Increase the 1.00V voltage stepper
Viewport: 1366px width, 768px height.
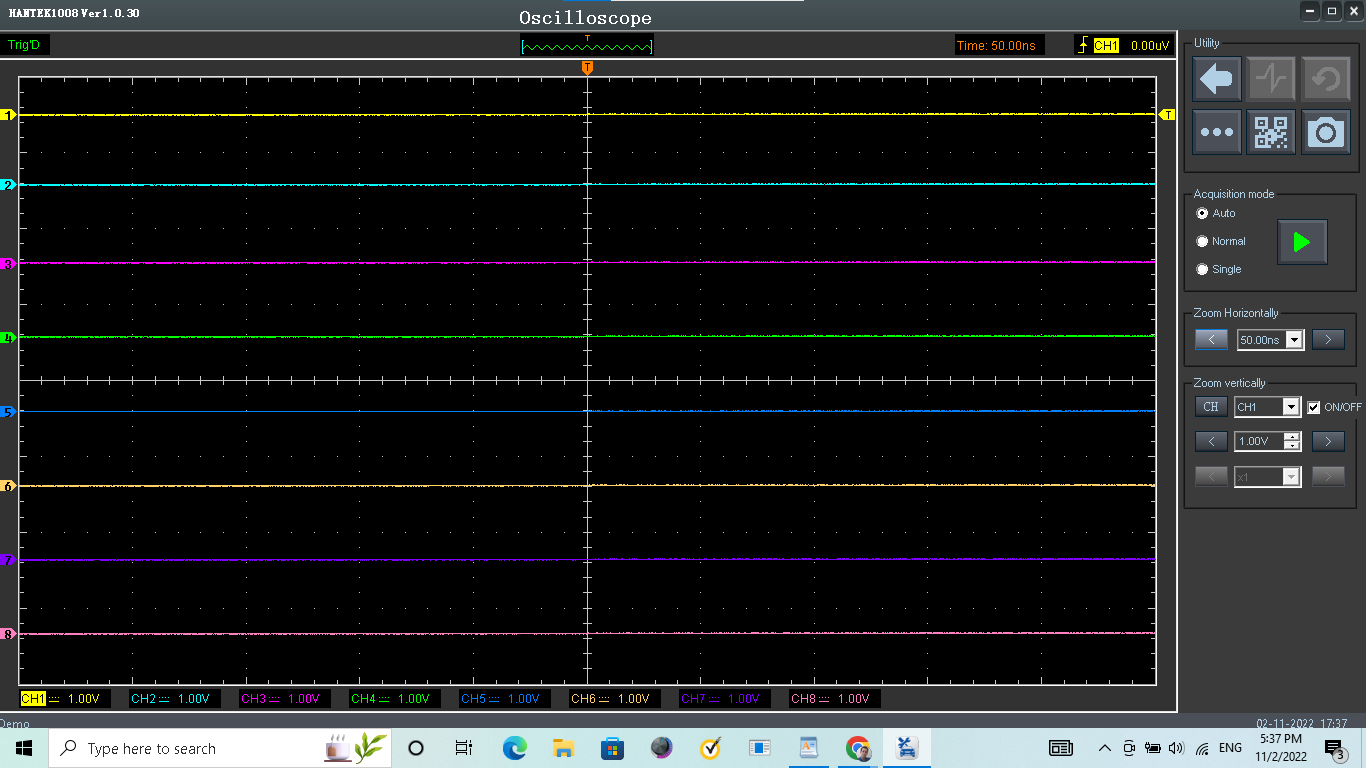pos(1292,437)
